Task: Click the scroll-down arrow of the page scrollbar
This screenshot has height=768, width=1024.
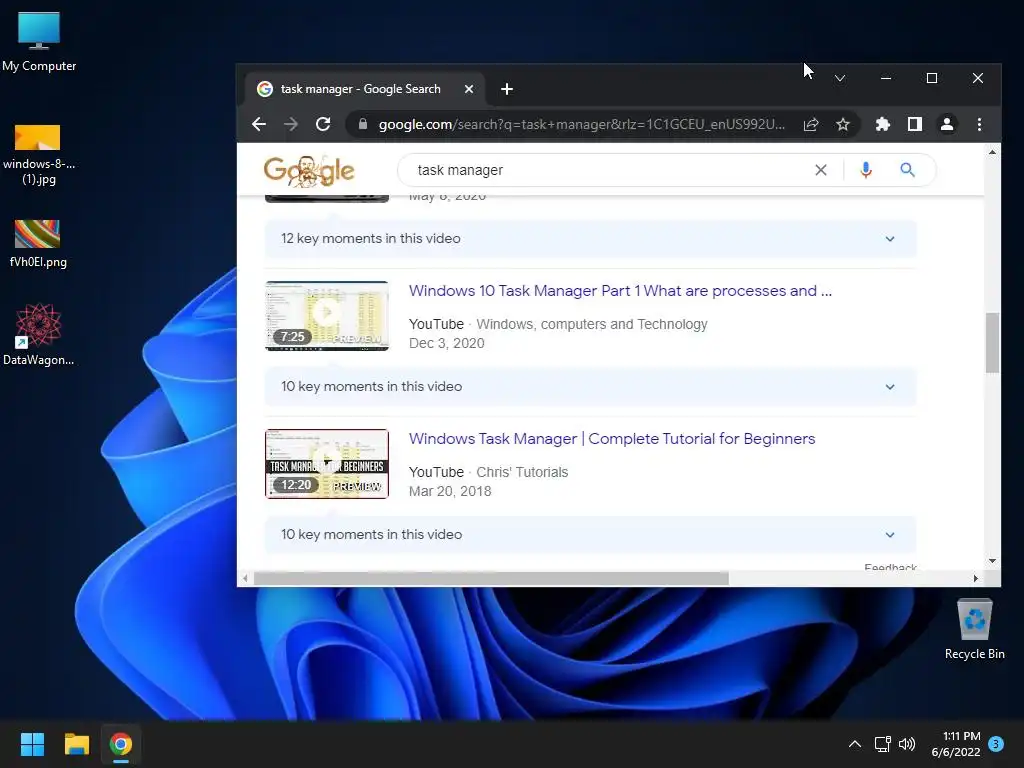Action: pyautogui.click(x=992, y=561)
